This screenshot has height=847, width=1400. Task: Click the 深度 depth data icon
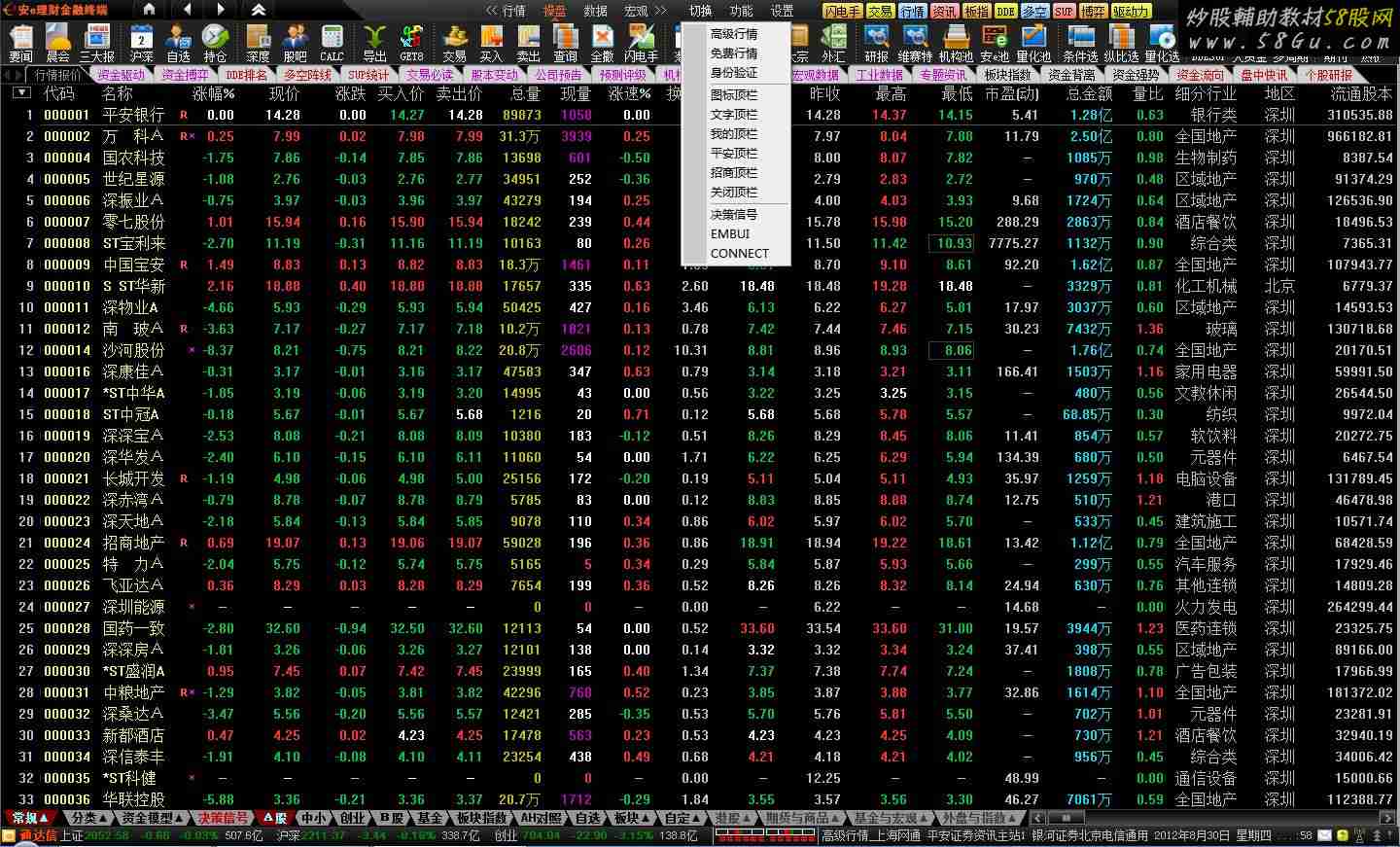pyautogui.click(x=258, y=44)
